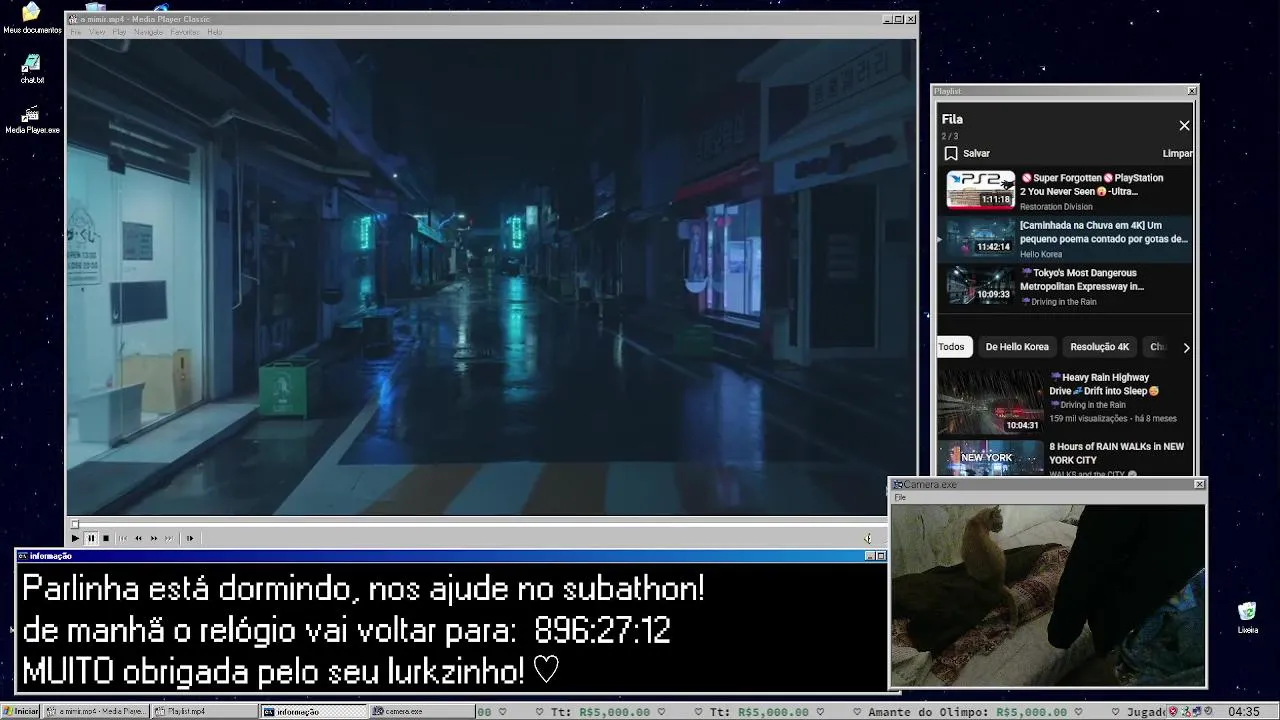
Task: Click the frame-step button in Media Player Classic
Action: tap(190, 538)
